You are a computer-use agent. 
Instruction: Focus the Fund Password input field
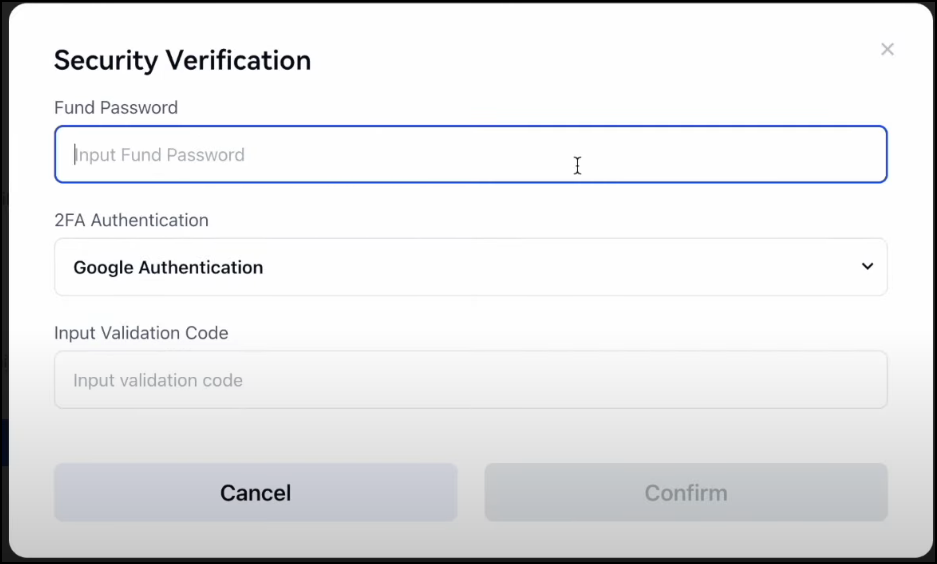click(x=470, y=155)
